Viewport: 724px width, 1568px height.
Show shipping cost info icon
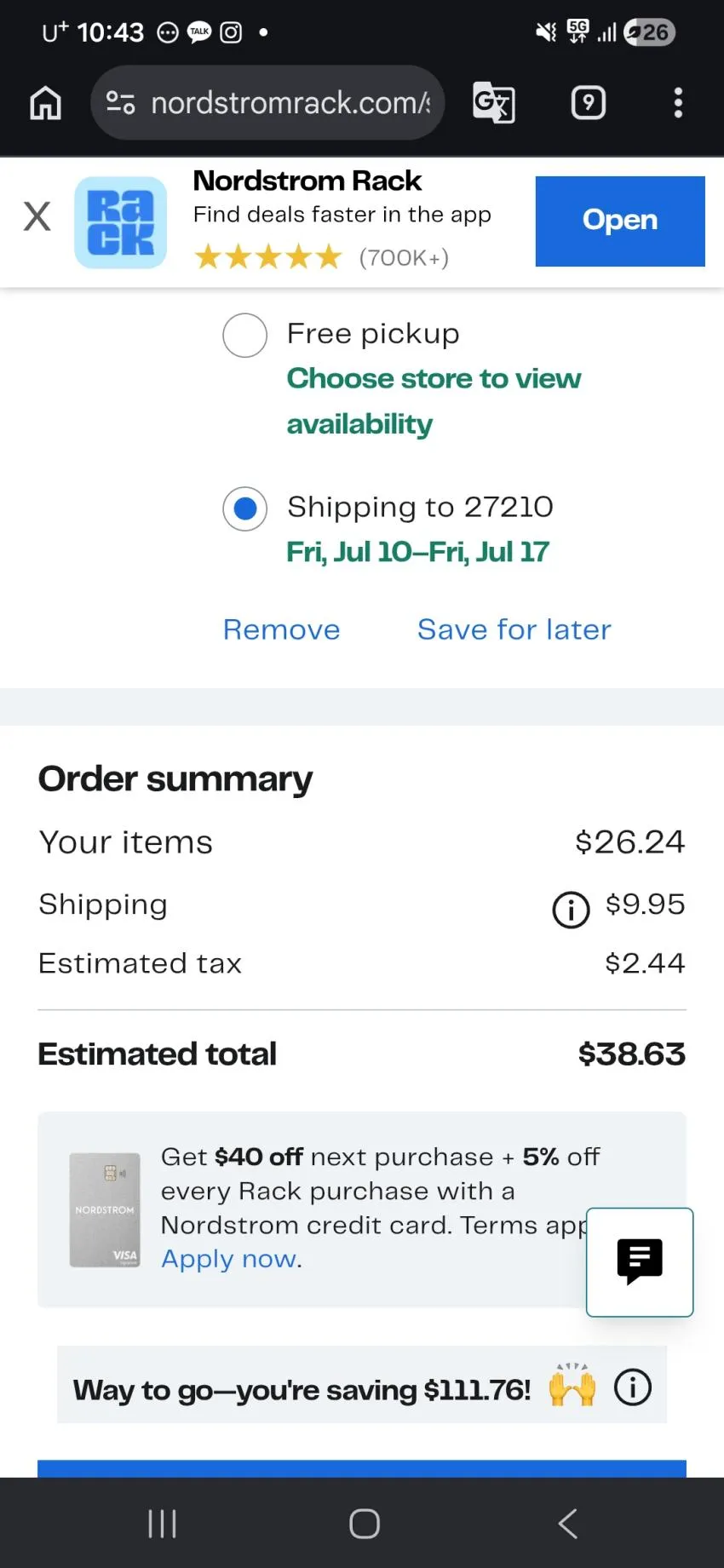(x=571, y=909)
